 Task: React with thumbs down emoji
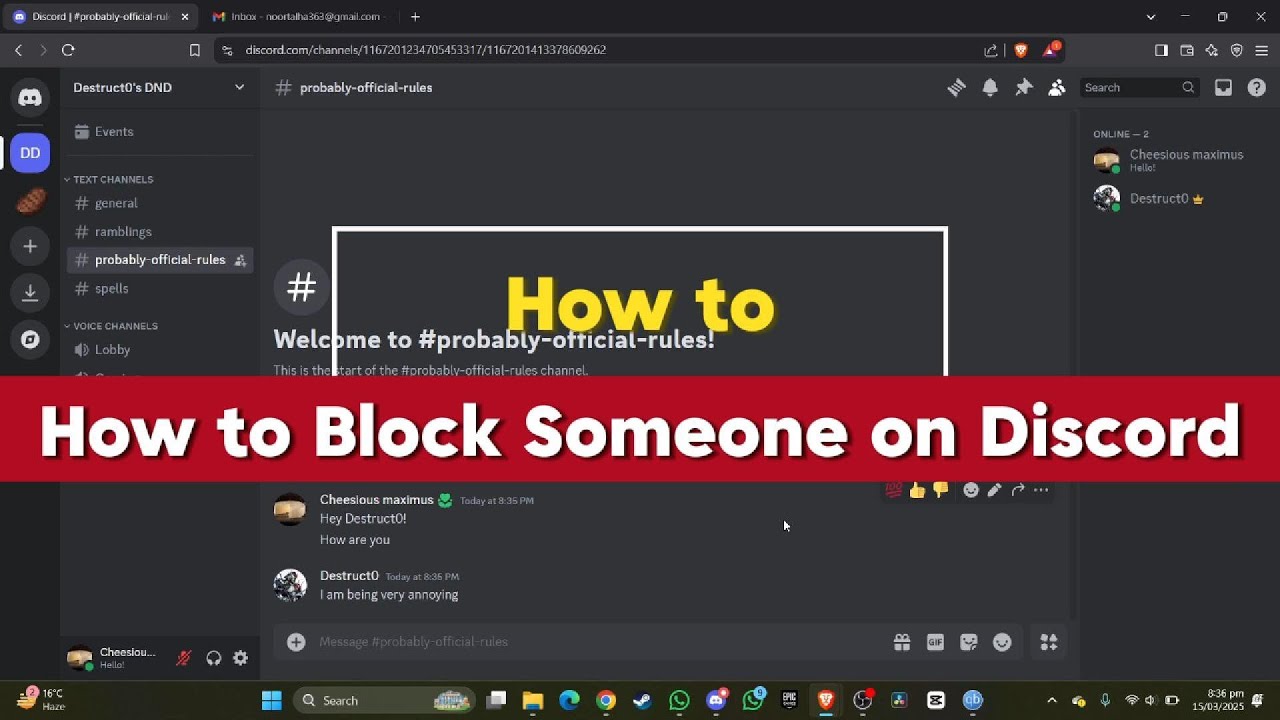click(940, 490)
